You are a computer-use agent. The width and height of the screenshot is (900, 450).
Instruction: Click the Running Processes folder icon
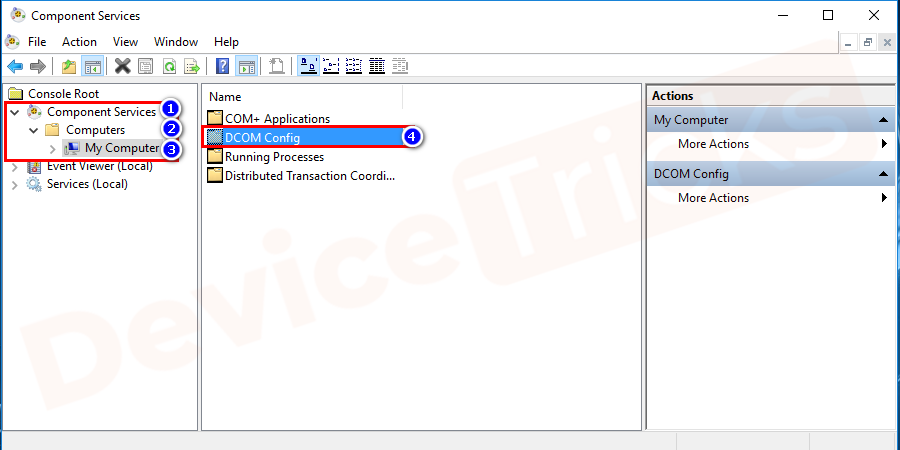(215, 156)
